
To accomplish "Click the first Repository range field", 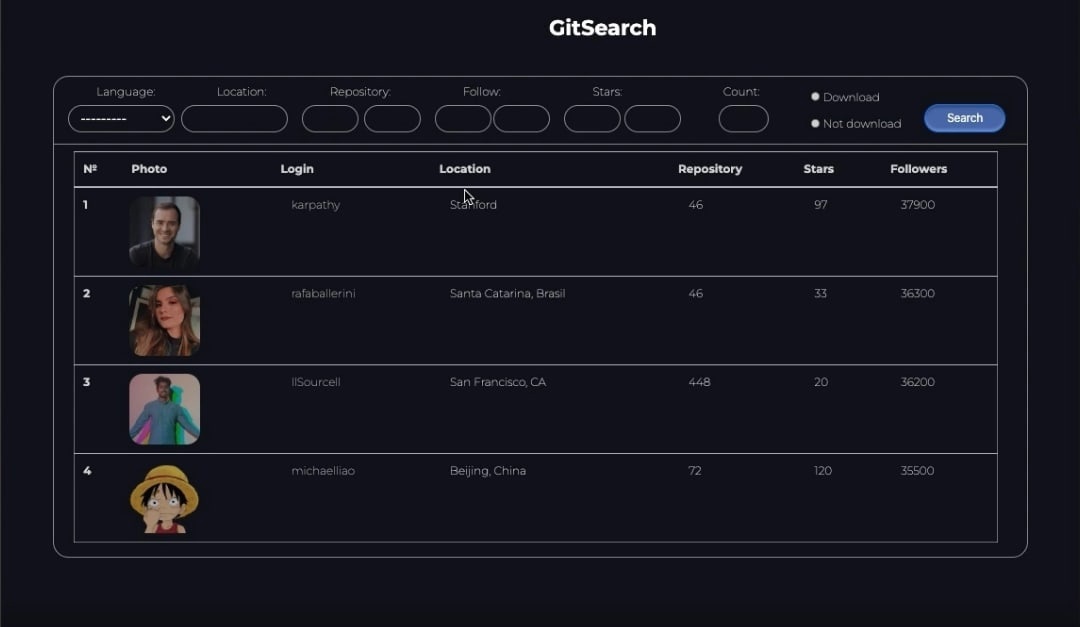I will pyautogui.click(x=330, y=119).
